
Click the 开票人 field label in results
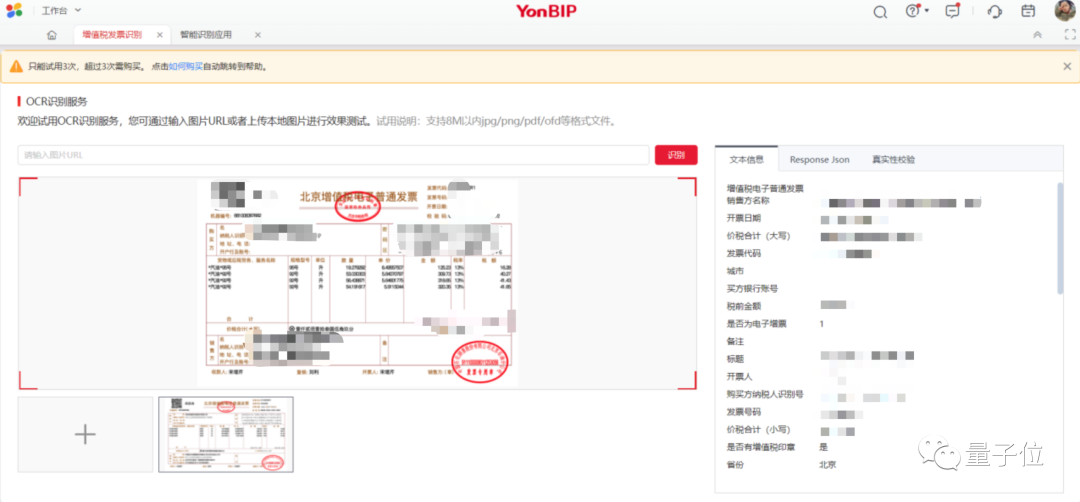pyautogui.click(x=739, y=377)
